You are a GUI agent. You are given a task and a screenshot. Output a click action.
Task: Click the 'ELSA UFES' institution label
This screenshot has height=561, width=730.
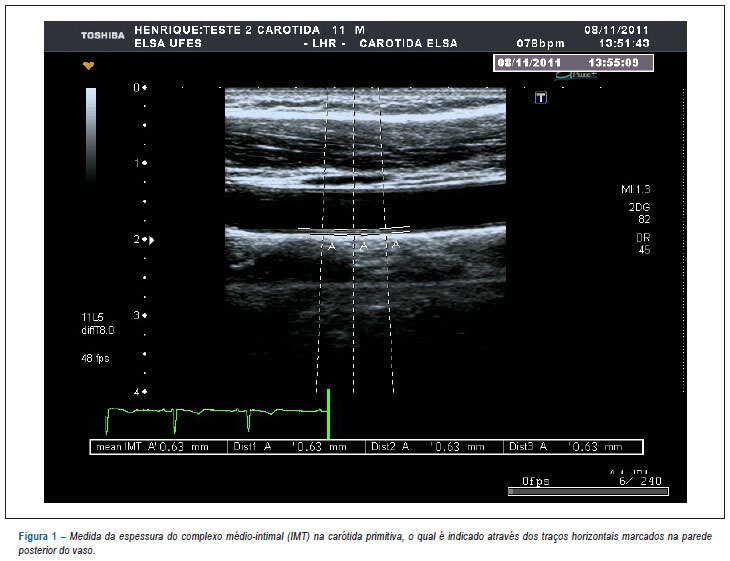[168, 43]
